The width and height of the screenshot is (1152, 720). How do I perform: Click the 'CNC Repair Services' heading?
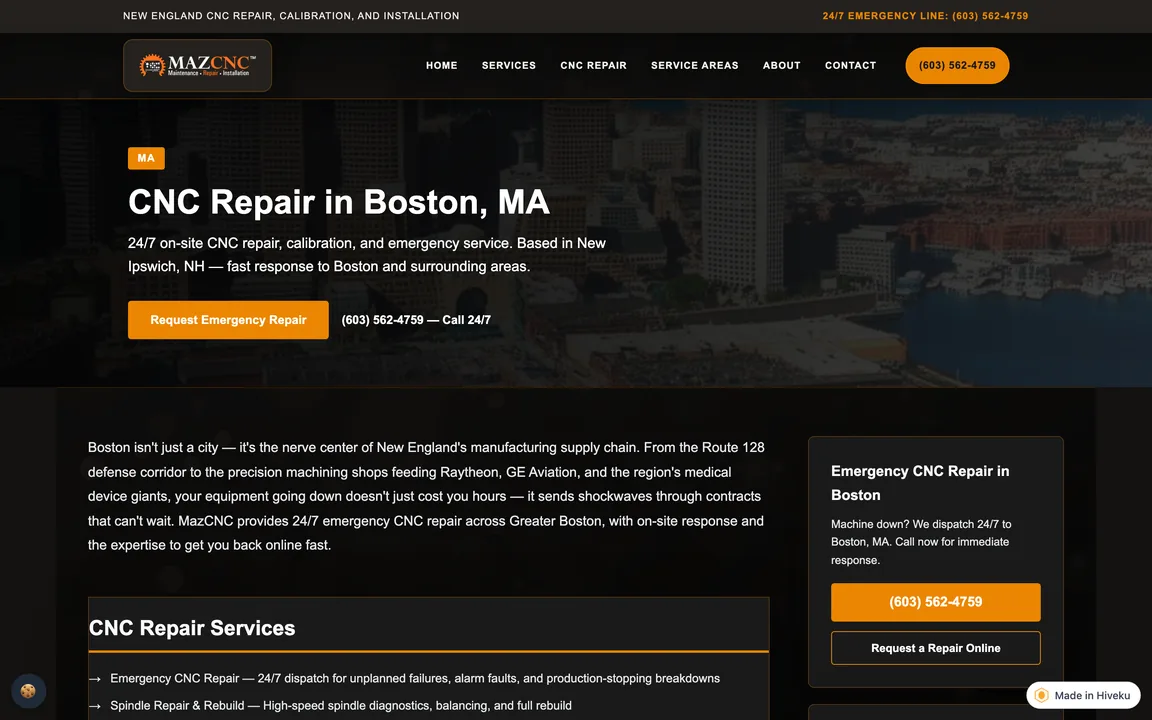(192, 628)
